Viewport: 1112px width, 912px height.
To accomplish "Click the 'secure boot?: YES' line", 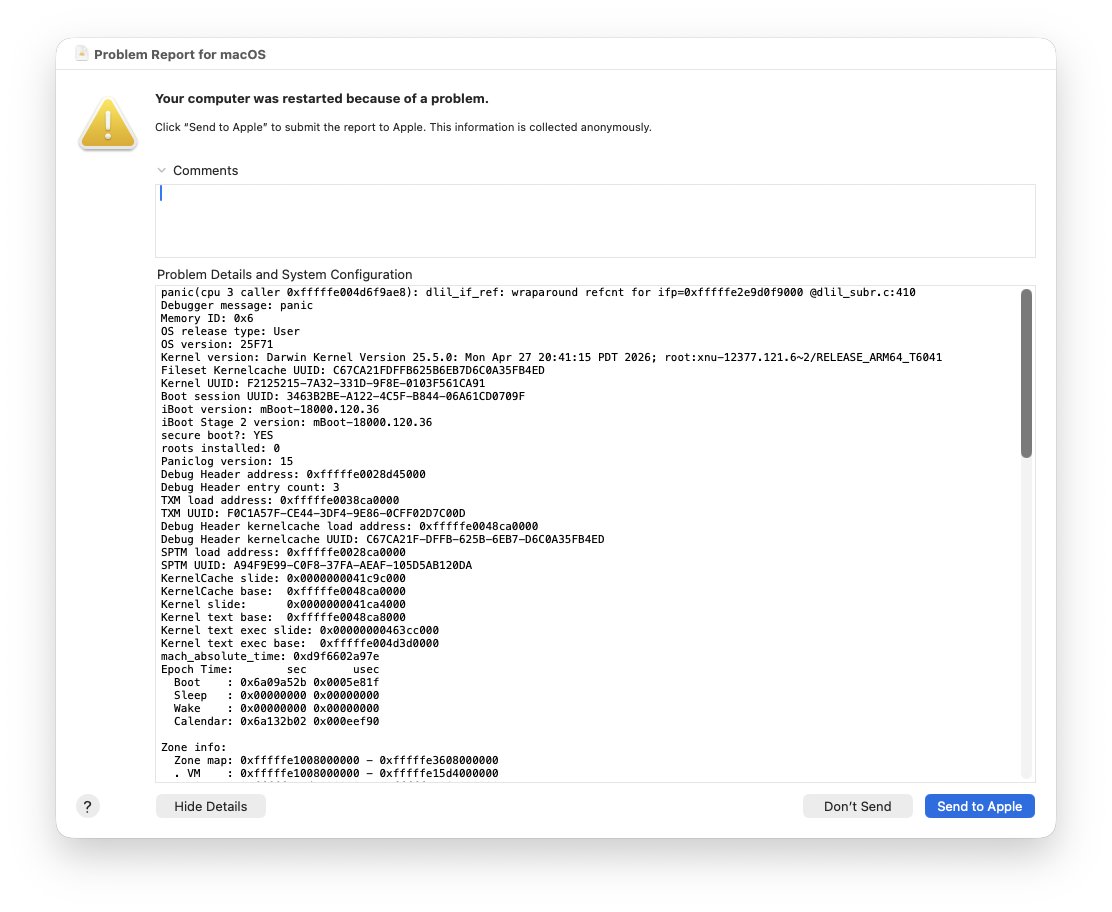I will tap(216, 435).
